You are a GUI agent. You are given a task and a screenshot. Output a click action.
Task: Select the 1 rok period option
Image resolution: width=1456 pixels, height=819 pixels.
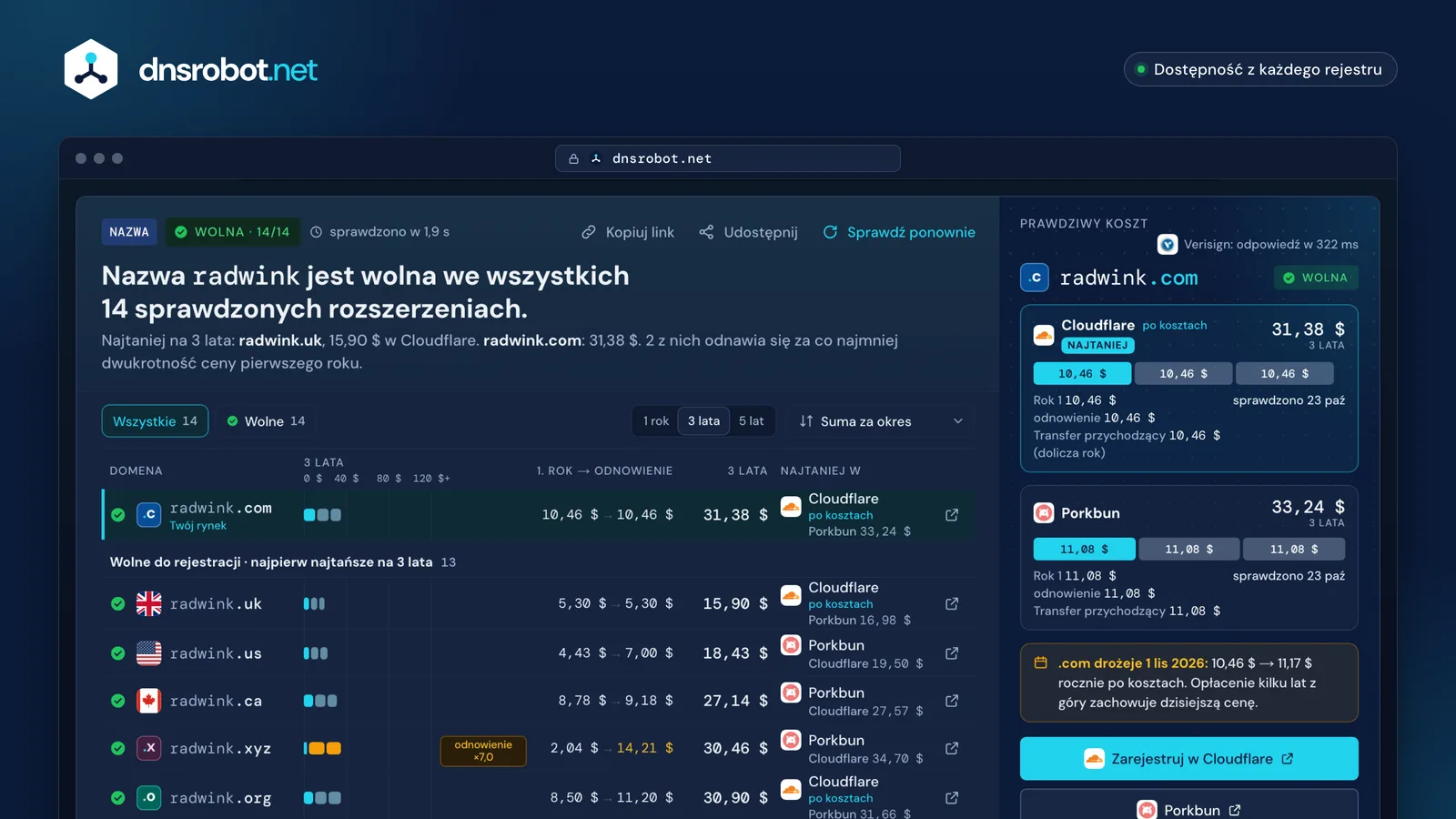coord(656,421)
